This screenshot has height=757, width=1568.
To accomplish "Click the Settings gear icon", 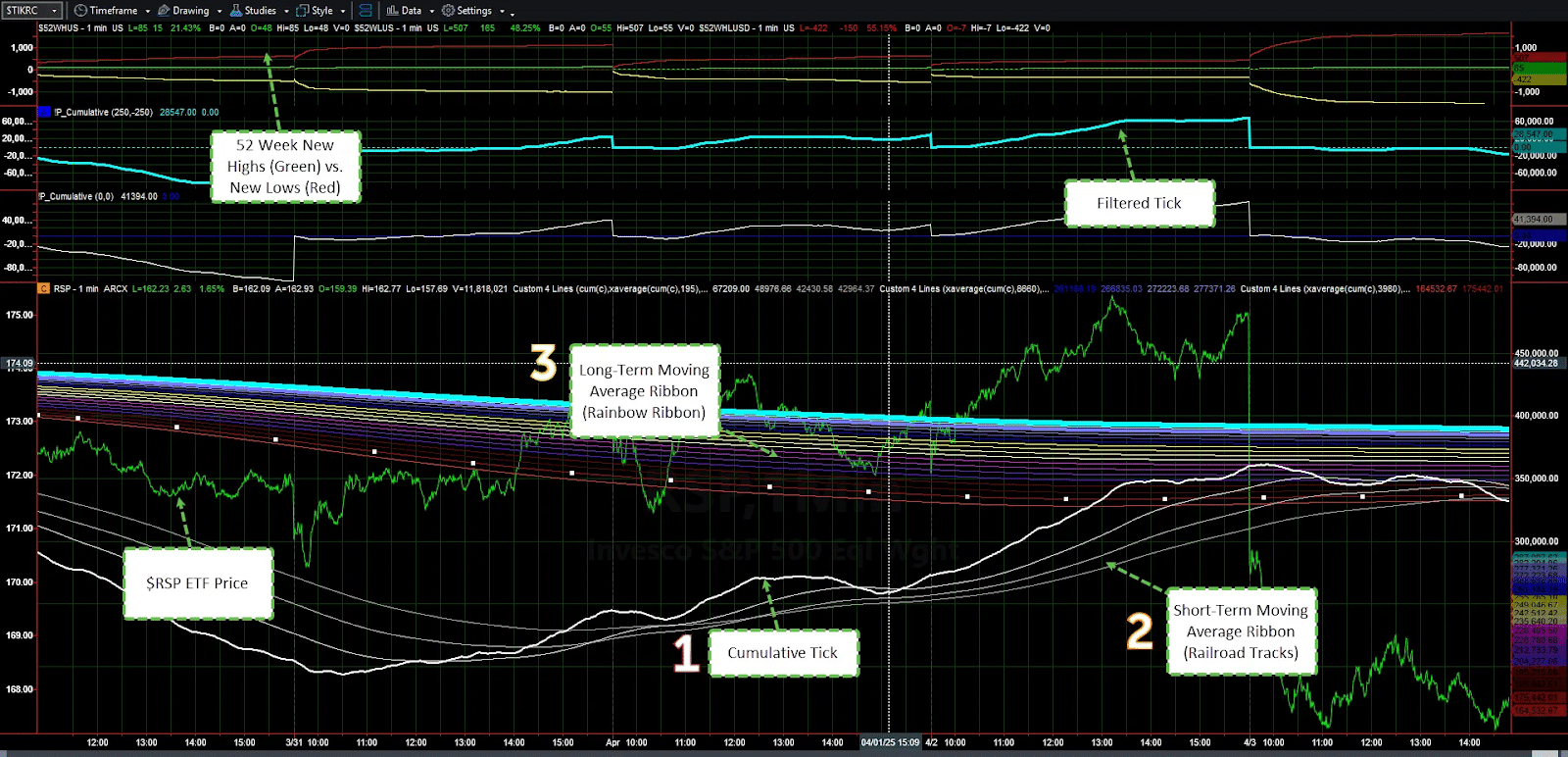I will (448, 11).
